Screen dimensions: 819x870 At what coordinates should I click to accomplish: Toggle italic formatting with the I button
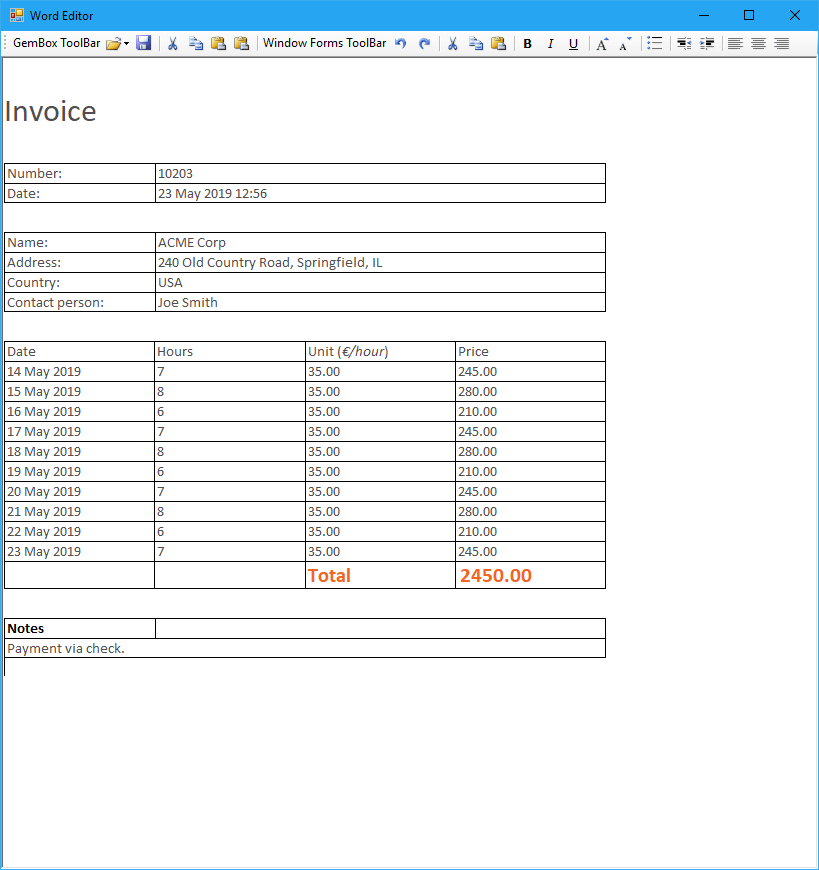tap(550, 43)
